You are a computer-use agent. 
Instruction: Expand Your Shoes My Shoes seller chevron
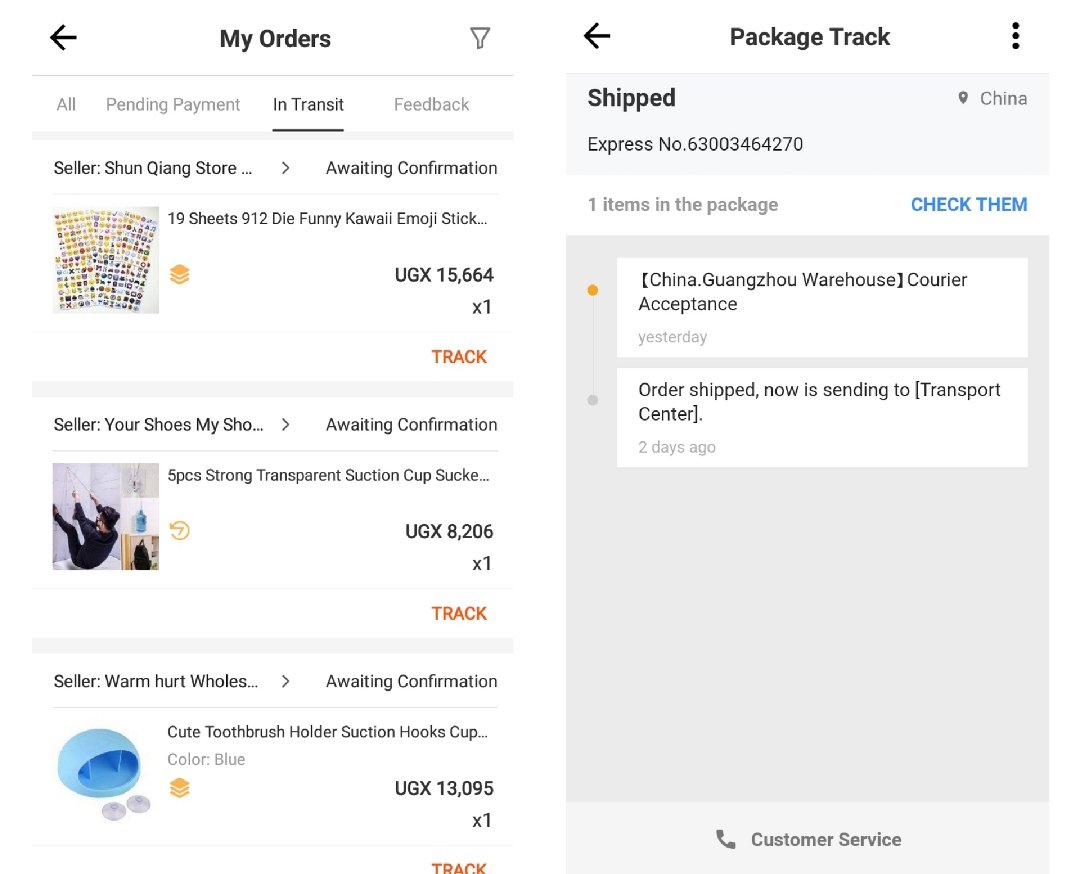coord(286,425)
